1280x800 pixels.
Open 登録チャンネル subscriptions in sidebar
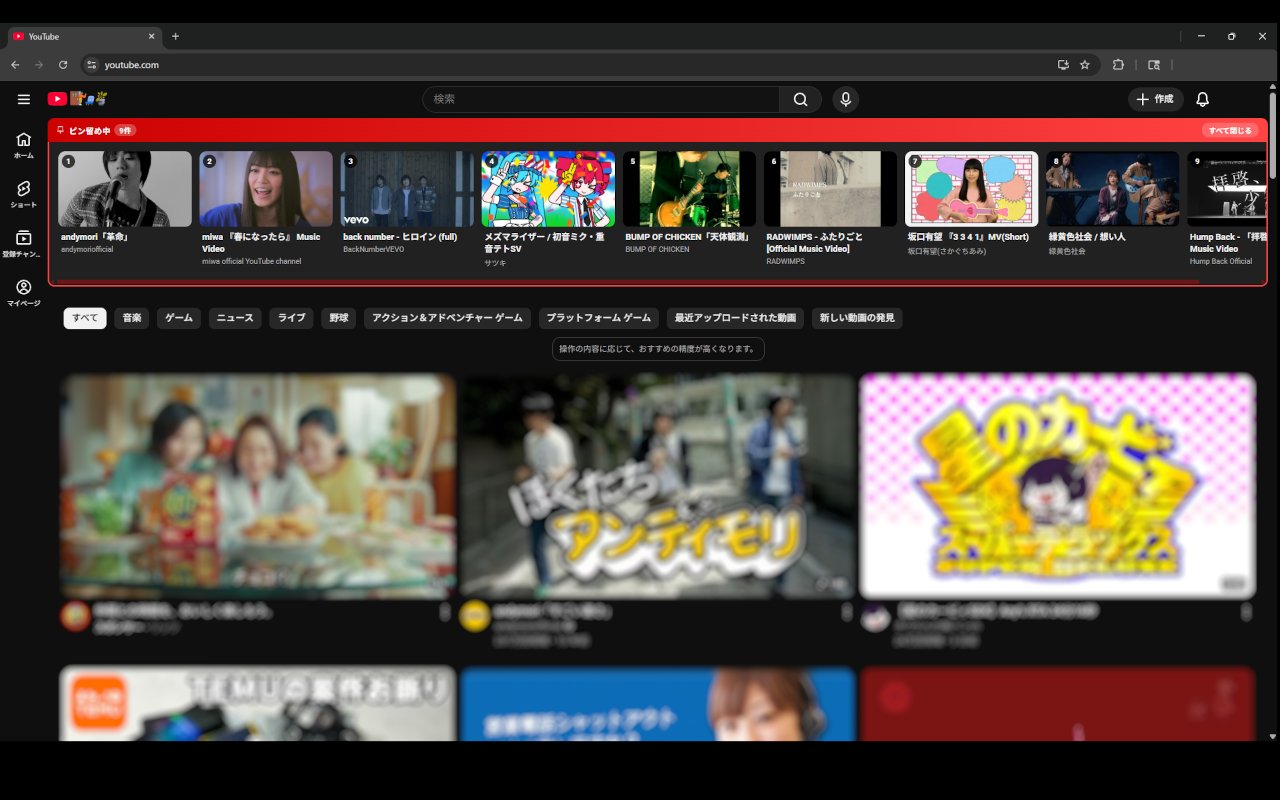24,244
